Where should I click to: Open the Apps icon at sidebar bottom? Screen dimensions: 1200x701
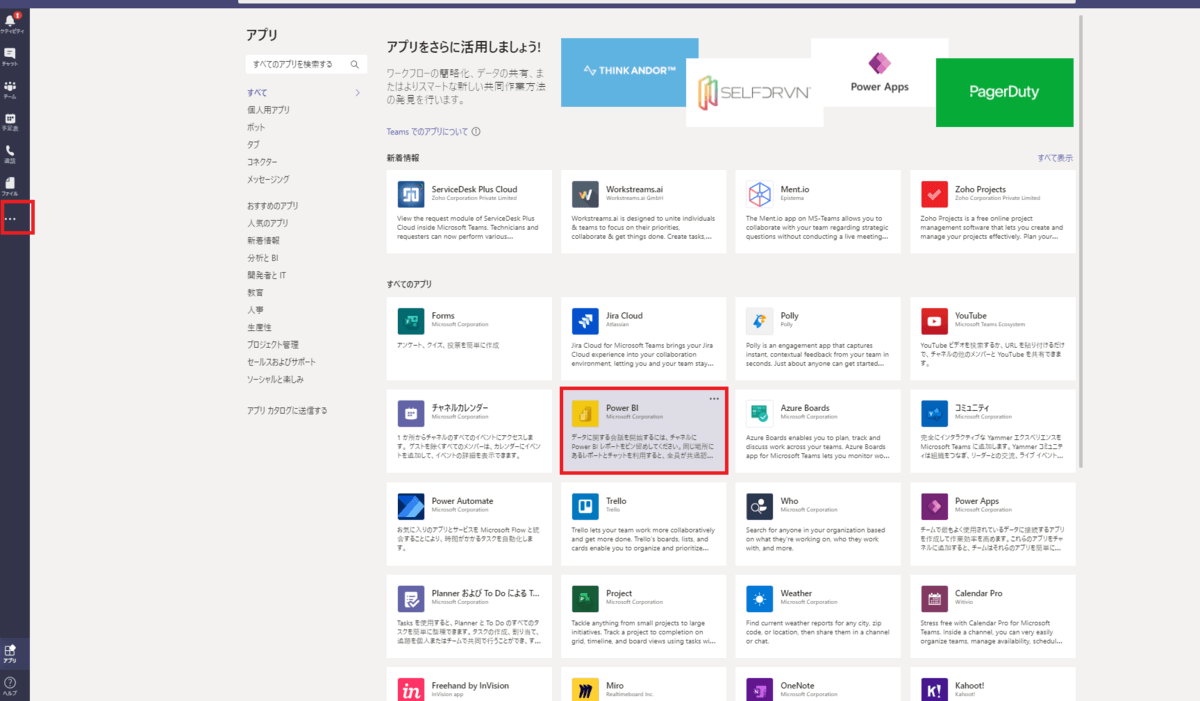click(x=10, y=652)
